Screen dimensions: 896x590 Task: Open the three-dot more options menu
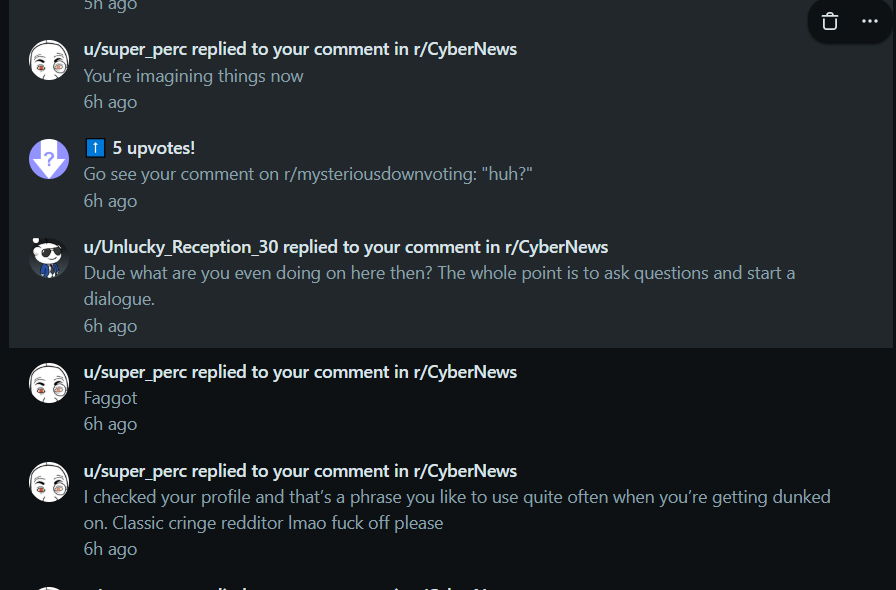point(869,21)
